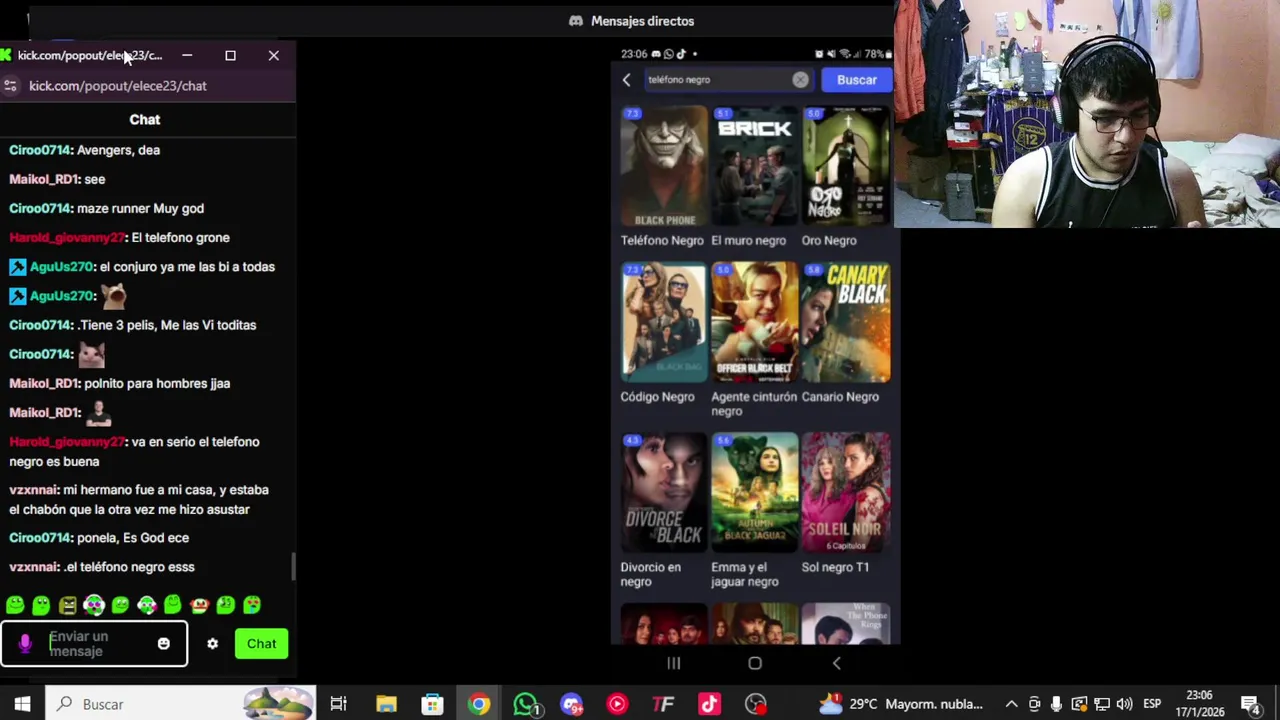Pick the angry square-face emote

[x=68, y=605]
